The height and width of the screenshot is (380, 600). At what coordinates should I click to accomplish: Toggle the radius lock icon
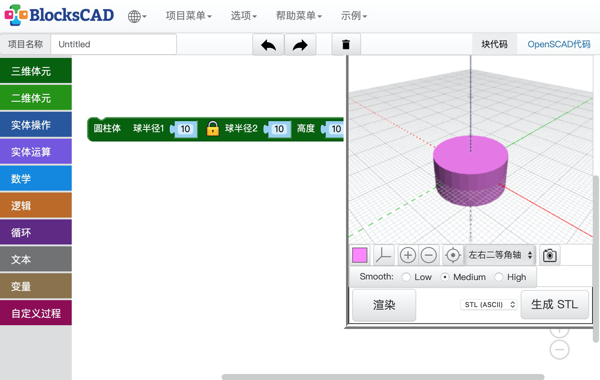[213, 129]
